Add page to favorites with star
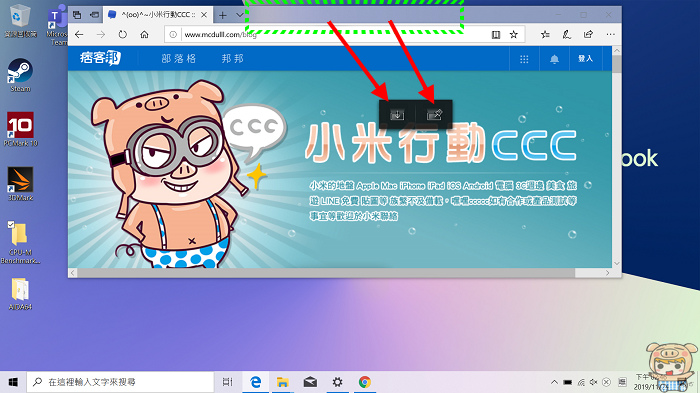 514,34
